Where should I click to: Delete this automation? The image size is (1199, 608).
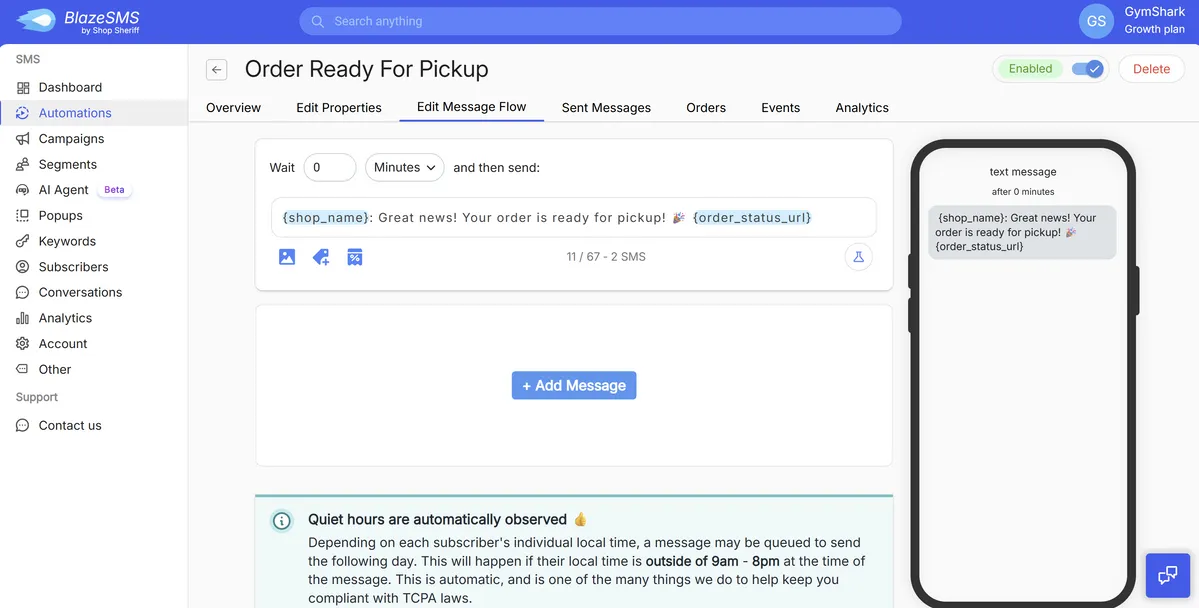click(x=1150, y=68)
